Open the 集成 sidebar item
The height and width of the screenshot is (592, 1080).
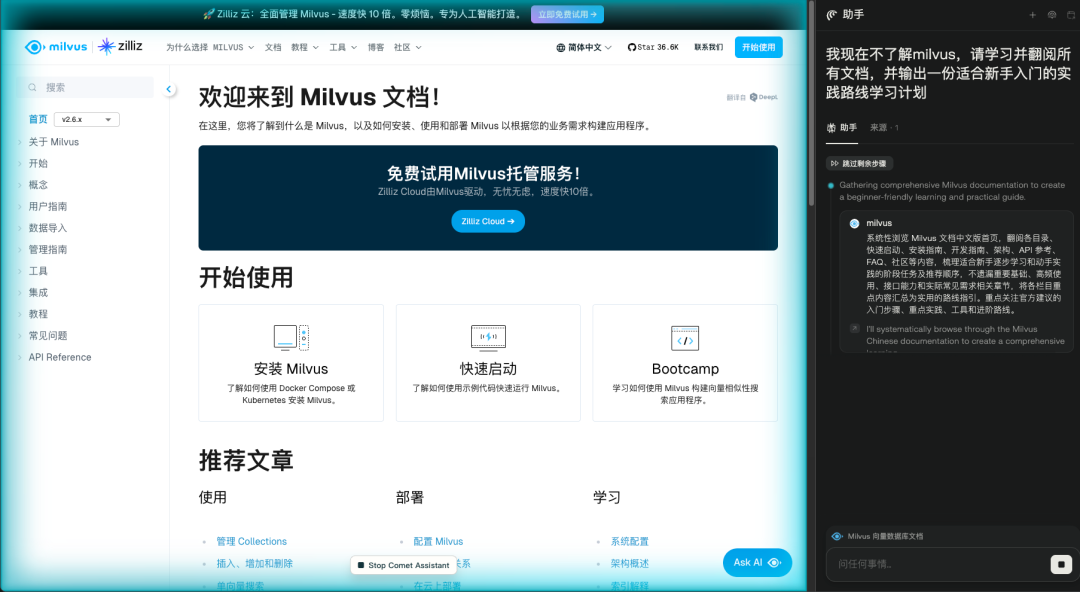click(38, 292)
